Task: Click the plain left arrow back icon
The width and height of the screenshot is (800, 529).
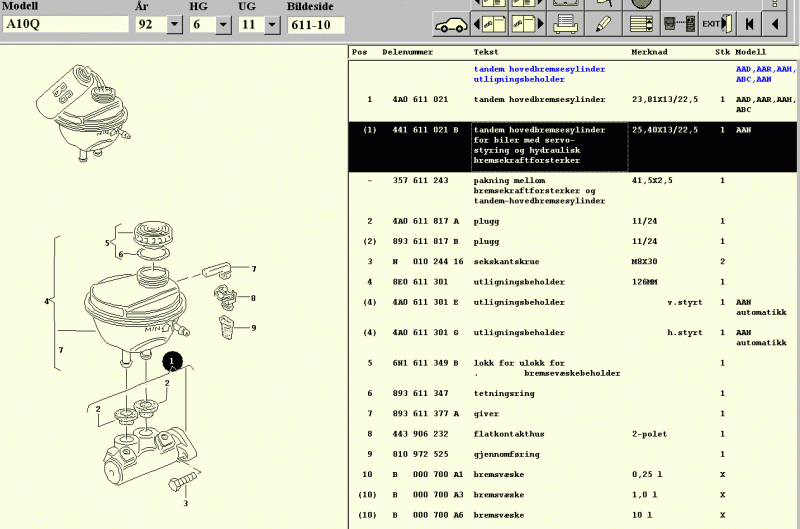Action: click(x=777, y=23)
